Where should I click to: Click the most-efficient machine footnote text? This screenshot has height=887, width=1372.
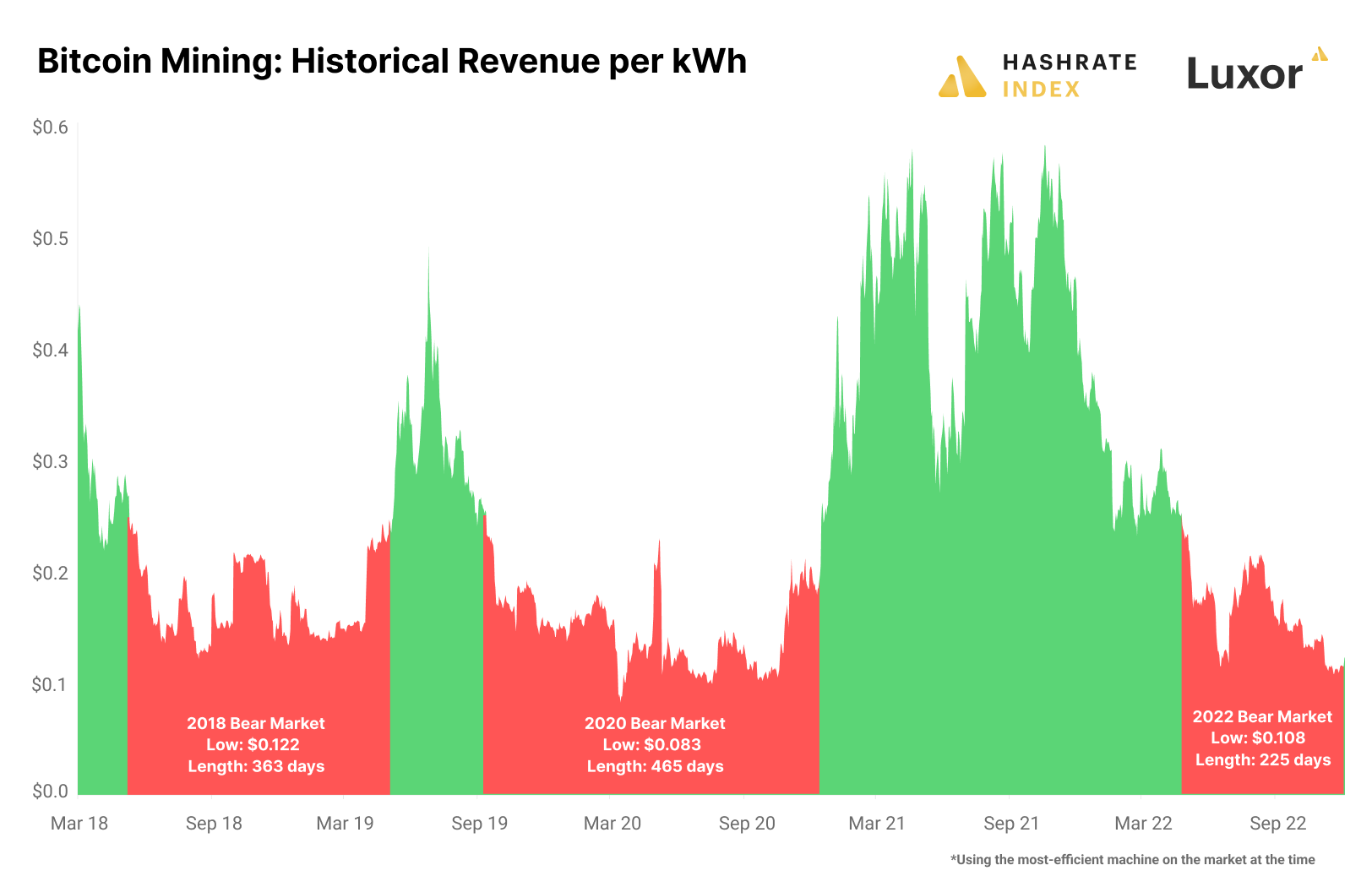pyautogui.click(x=1133, y=860)
